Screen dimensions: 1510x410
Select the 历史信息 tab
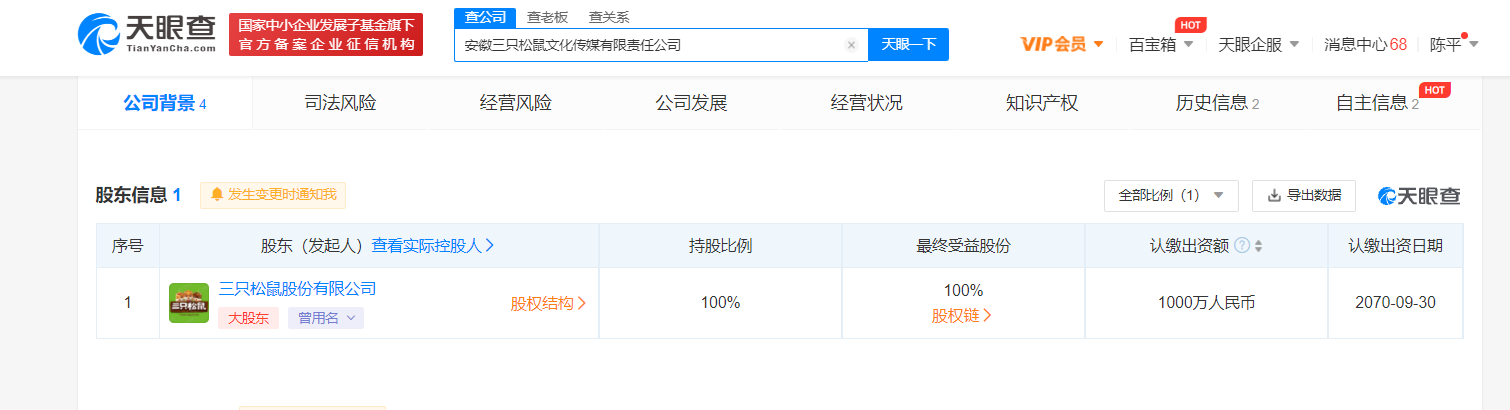(1217, 103)
